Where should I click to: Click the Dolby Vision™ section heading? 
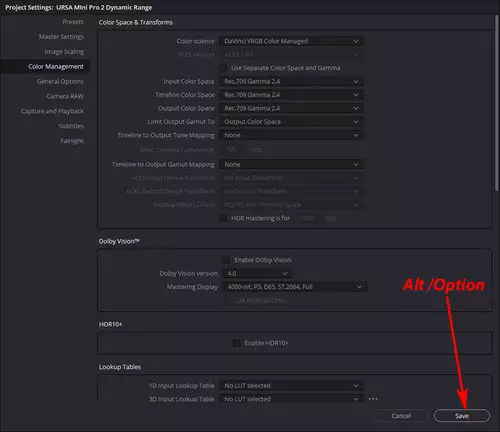119,241
